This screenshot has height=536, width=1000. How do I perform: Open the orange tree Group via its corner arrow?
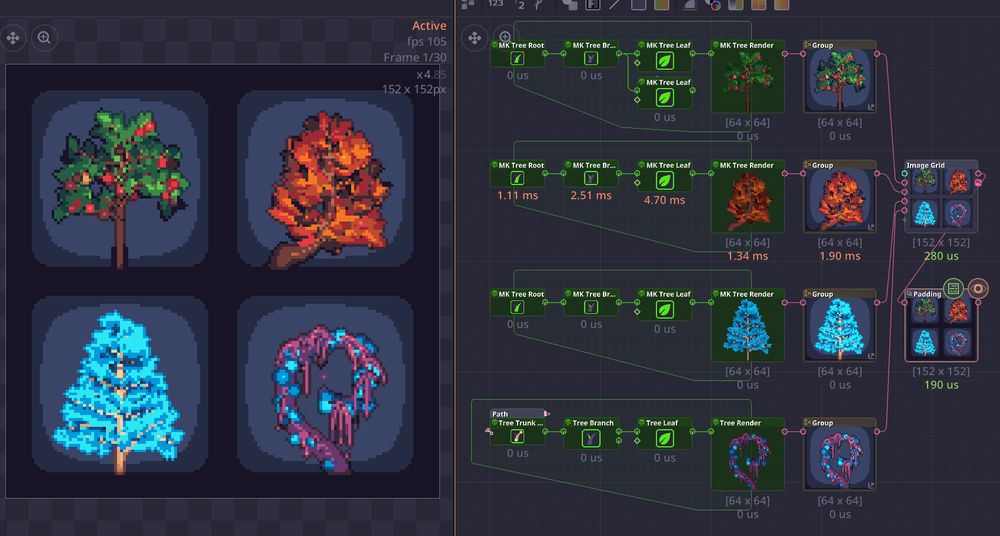(x=871, y=228)
